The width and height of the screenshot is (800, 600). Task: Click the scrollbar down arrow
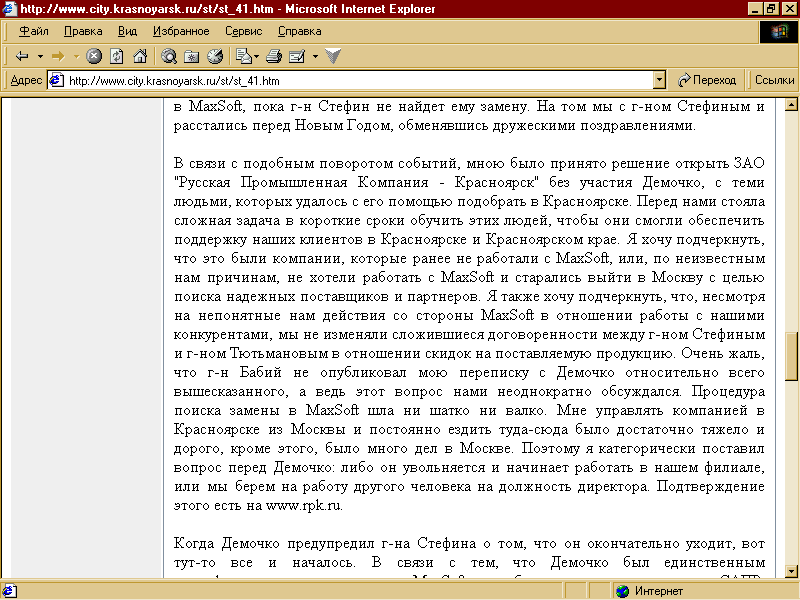[791, 571]
